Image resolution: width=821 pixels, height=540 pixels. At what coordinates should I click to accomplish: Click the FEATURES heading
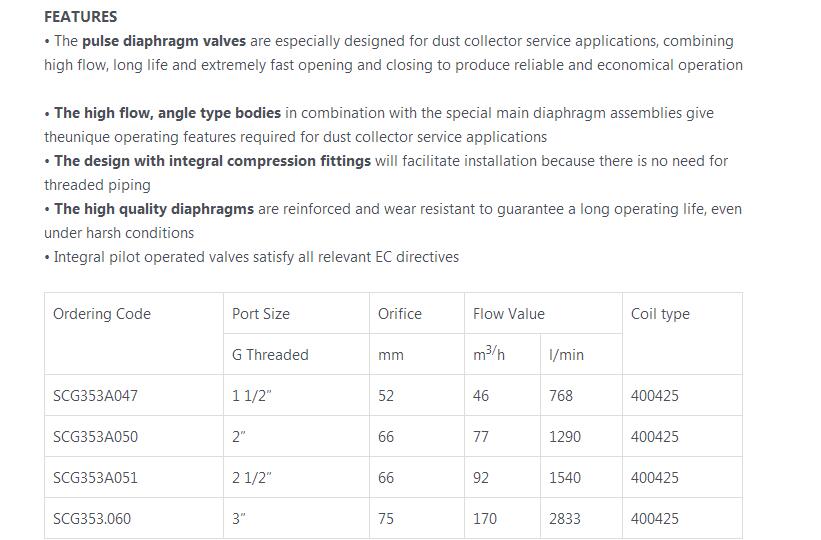tap(80, 16)
